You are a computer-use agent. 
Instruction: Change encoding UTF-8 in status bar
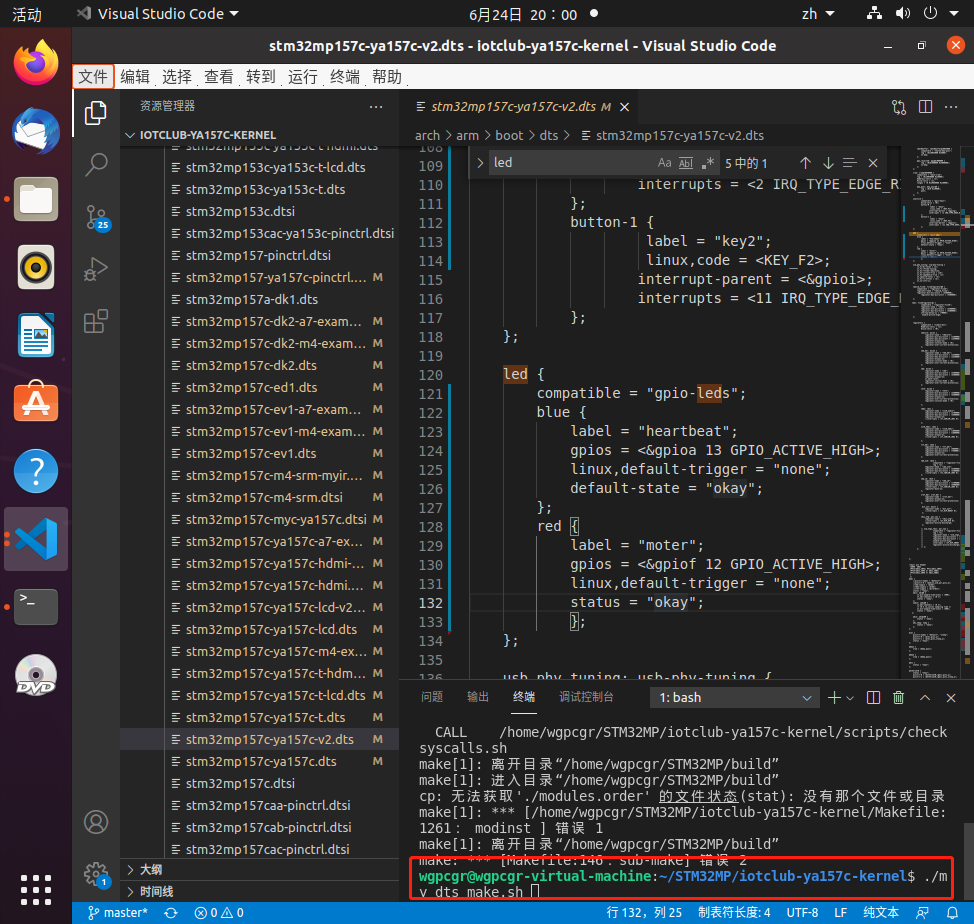click(x=802, y=912)
